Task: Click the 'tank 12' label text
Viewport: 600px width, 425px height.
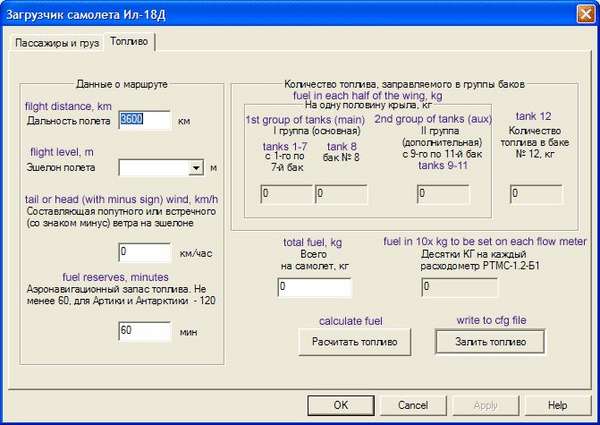Action: tap(533, 116)
